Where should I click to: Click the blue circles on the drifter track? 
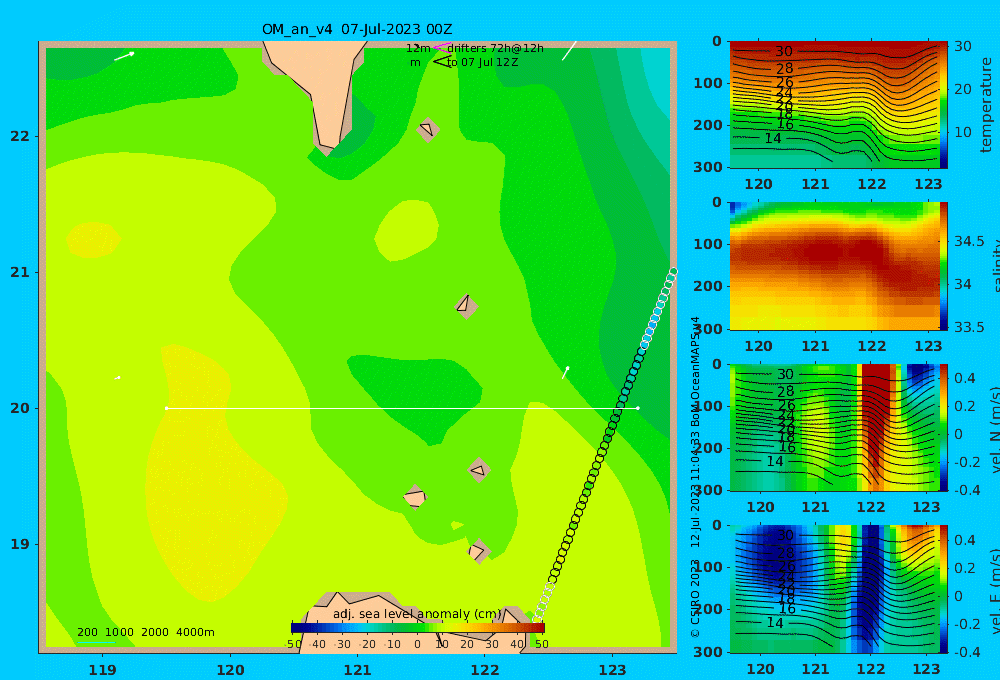coord(652,327)
